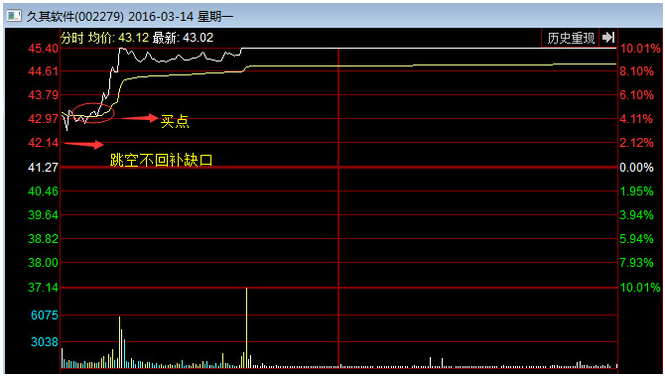The height and width of the screenshot is (377, 665).
Task: Click the 0.00% percentage axis label
Action: click(636, 168)
